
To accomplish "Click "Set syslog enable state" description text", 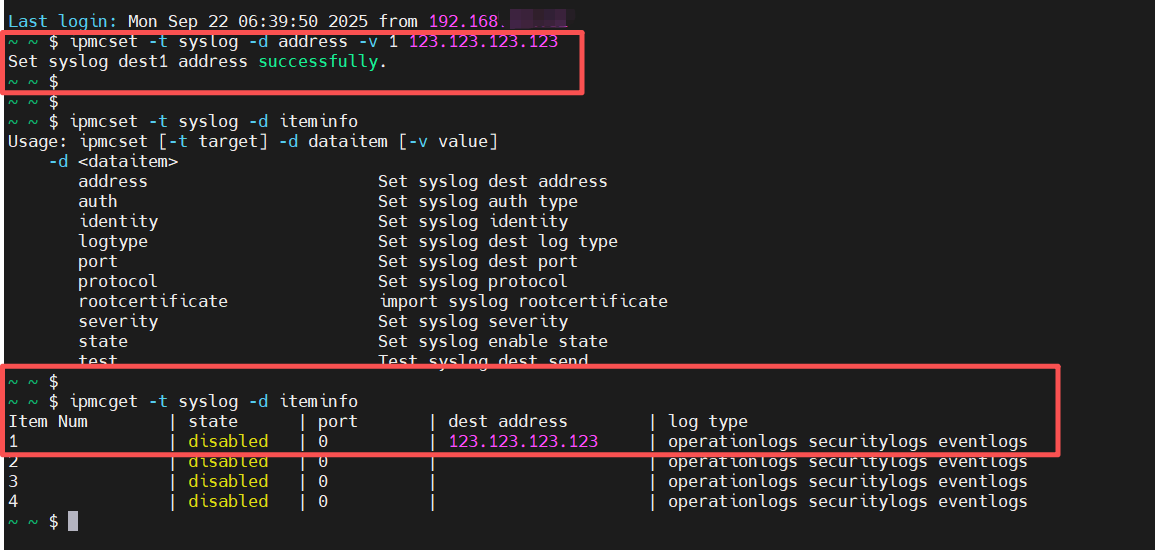I will (492, 341).
